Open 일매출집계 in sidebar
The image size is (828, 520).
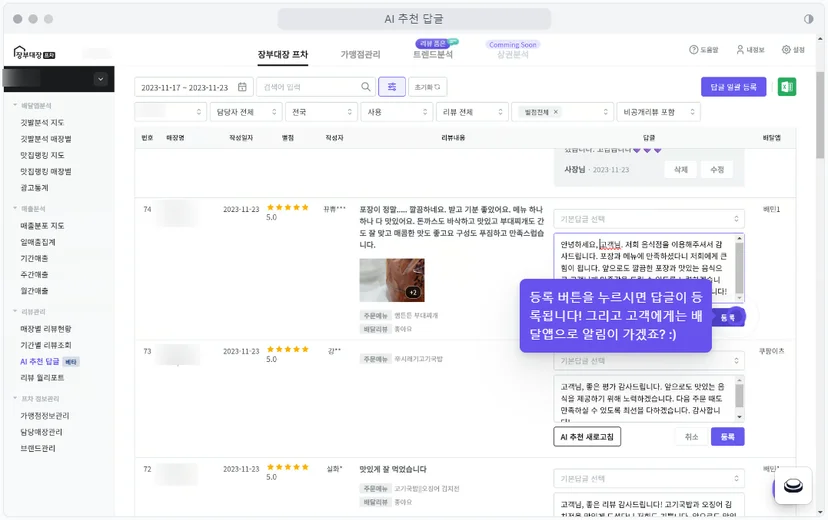pyautogui.click(x=38, y=242)
